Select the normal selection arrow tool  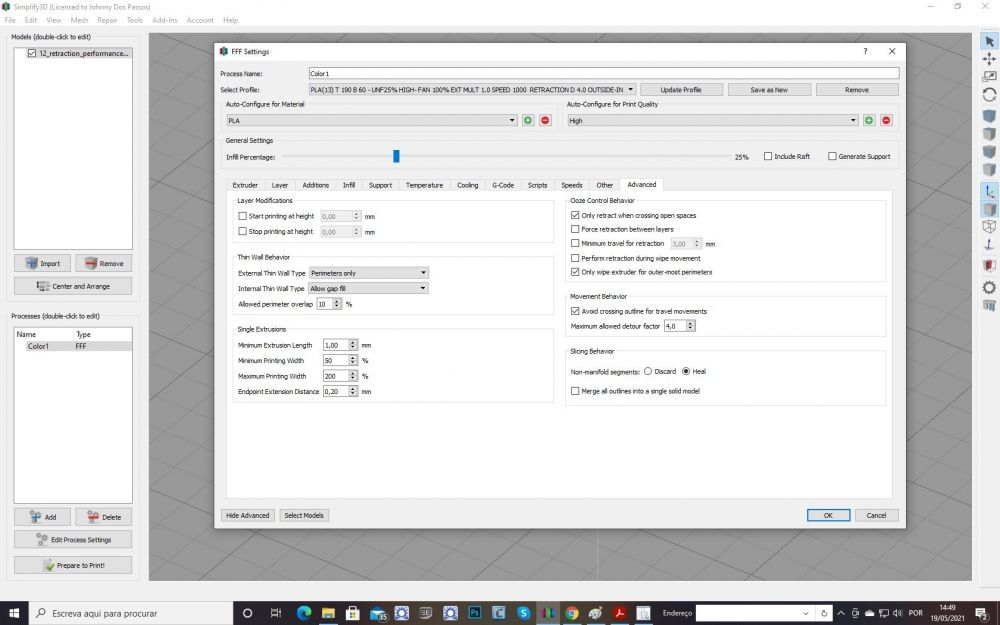[x=989, y=41]
